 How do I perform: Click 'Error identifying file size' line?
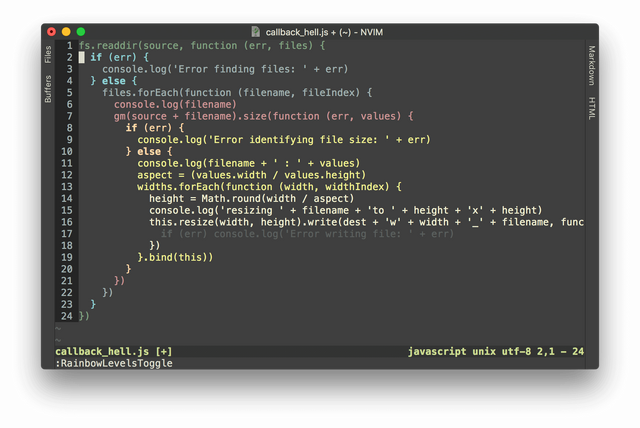(x=284, y=140)
